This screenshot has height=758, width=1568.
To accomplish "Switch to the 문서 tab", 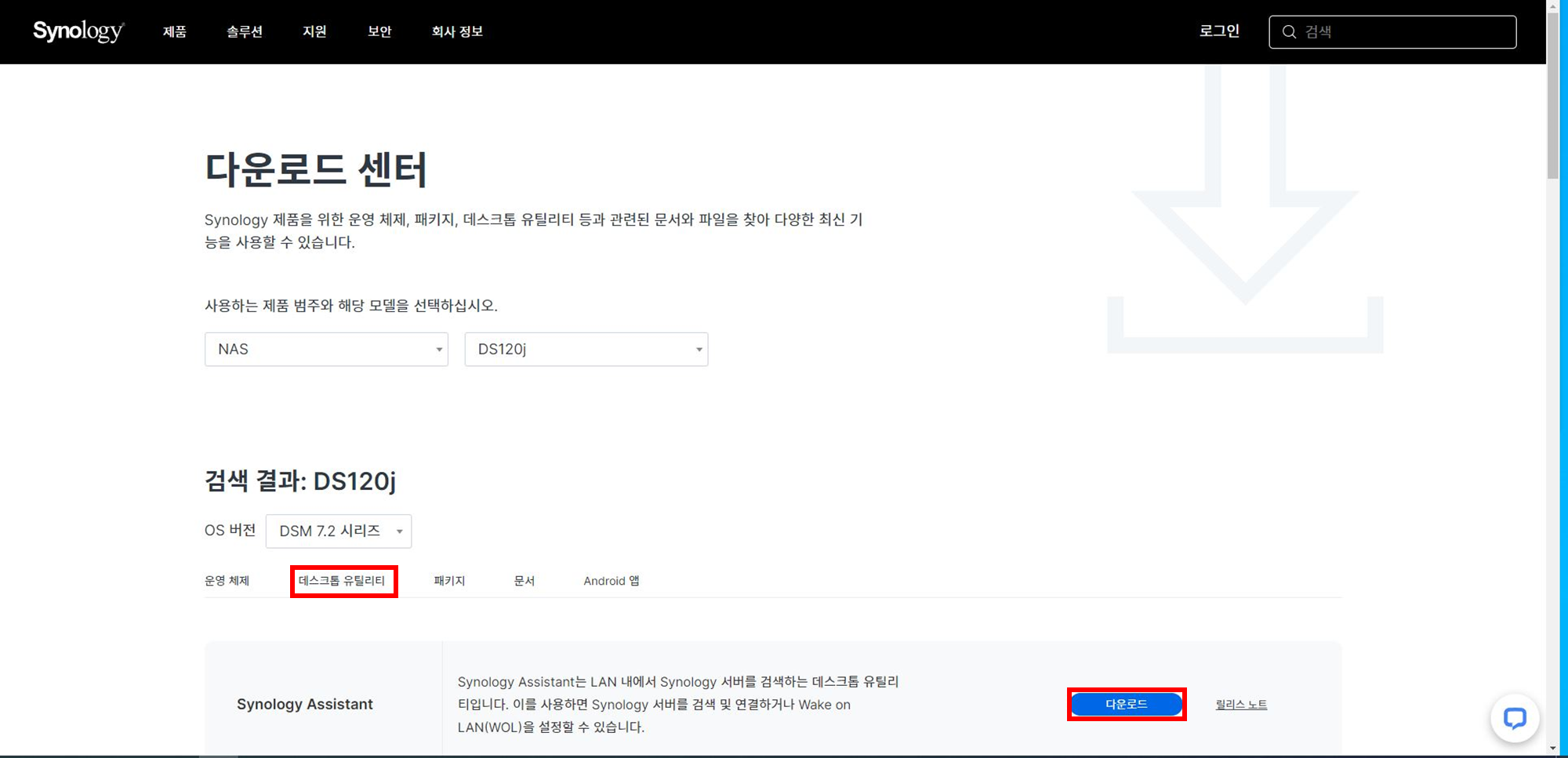I will pos(524,581).
